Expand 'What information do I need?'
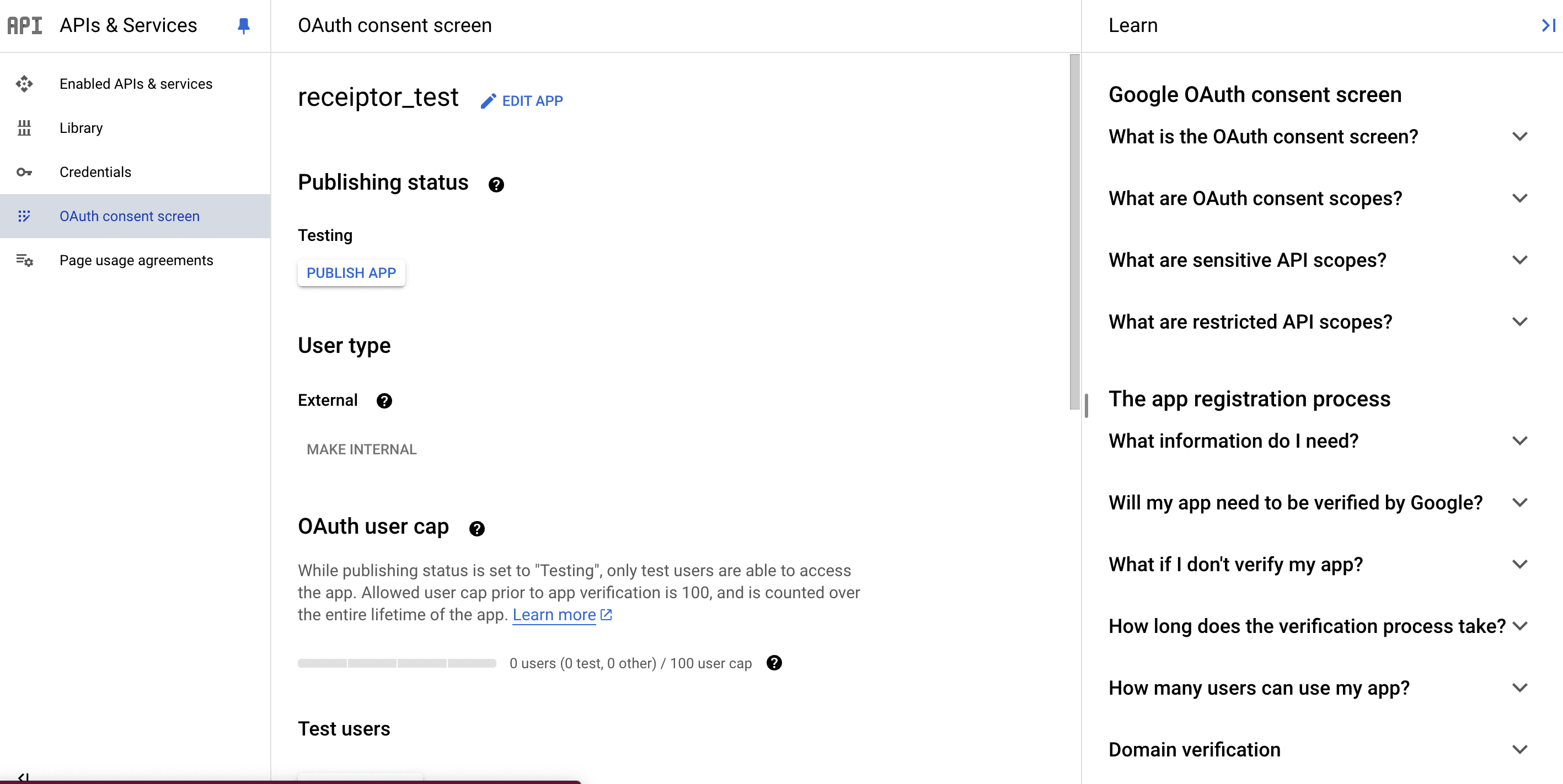This screenshot has width=1563, height=784. point(1318,441)
